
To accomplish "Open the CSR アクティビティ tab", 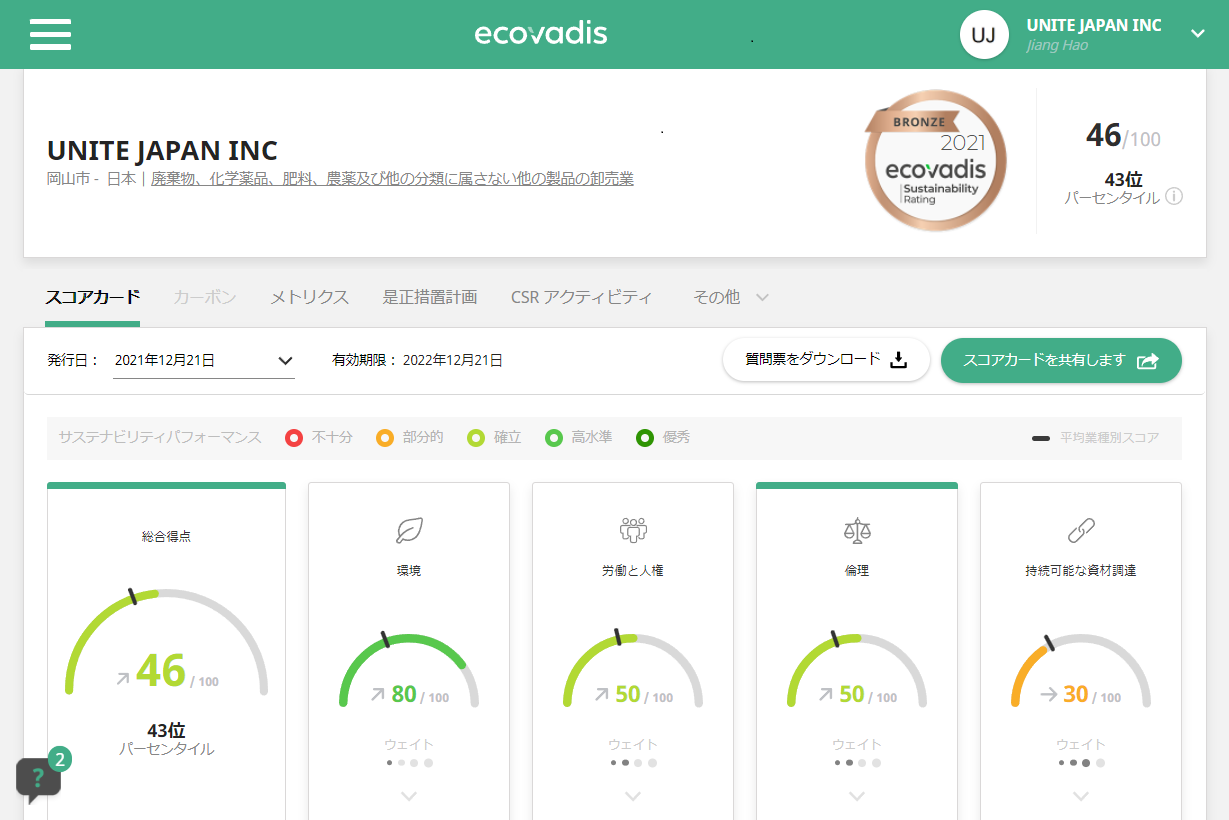I will (581, 297).
